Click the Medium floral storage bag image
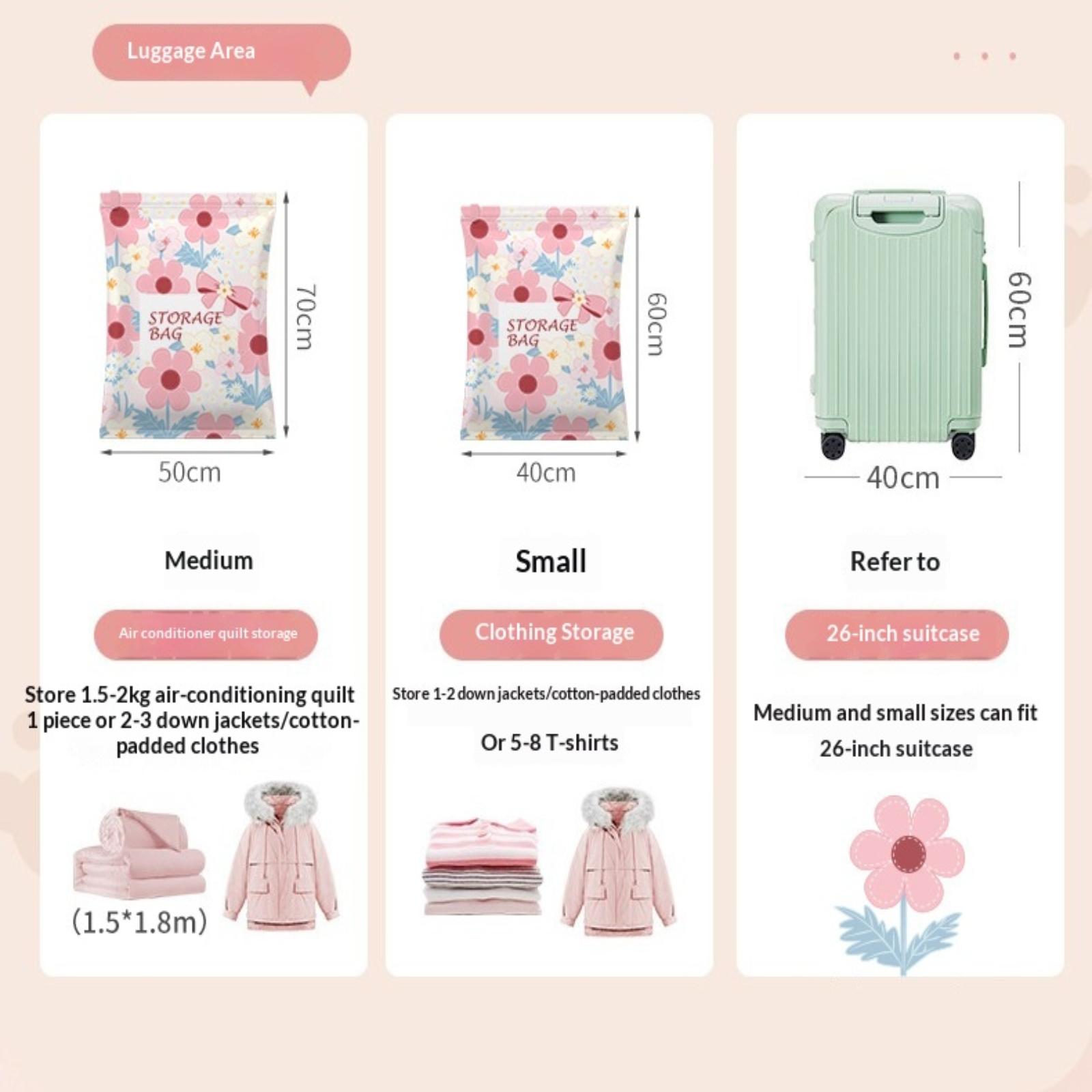Screen dimensions: 1092x1092 pos(188,315)
